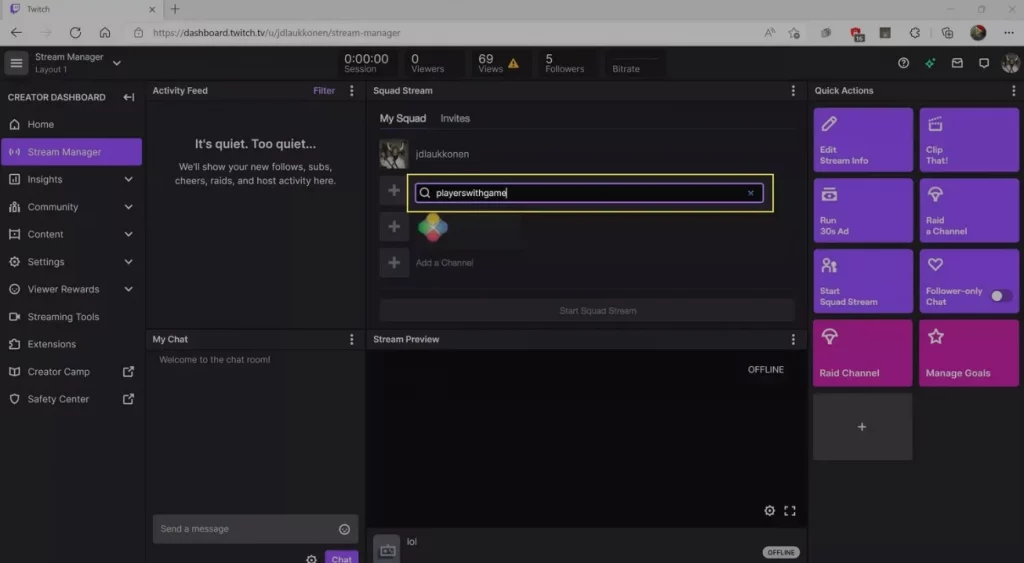Open Extensions in the sidebar
1024x563 pixels.
71,344
